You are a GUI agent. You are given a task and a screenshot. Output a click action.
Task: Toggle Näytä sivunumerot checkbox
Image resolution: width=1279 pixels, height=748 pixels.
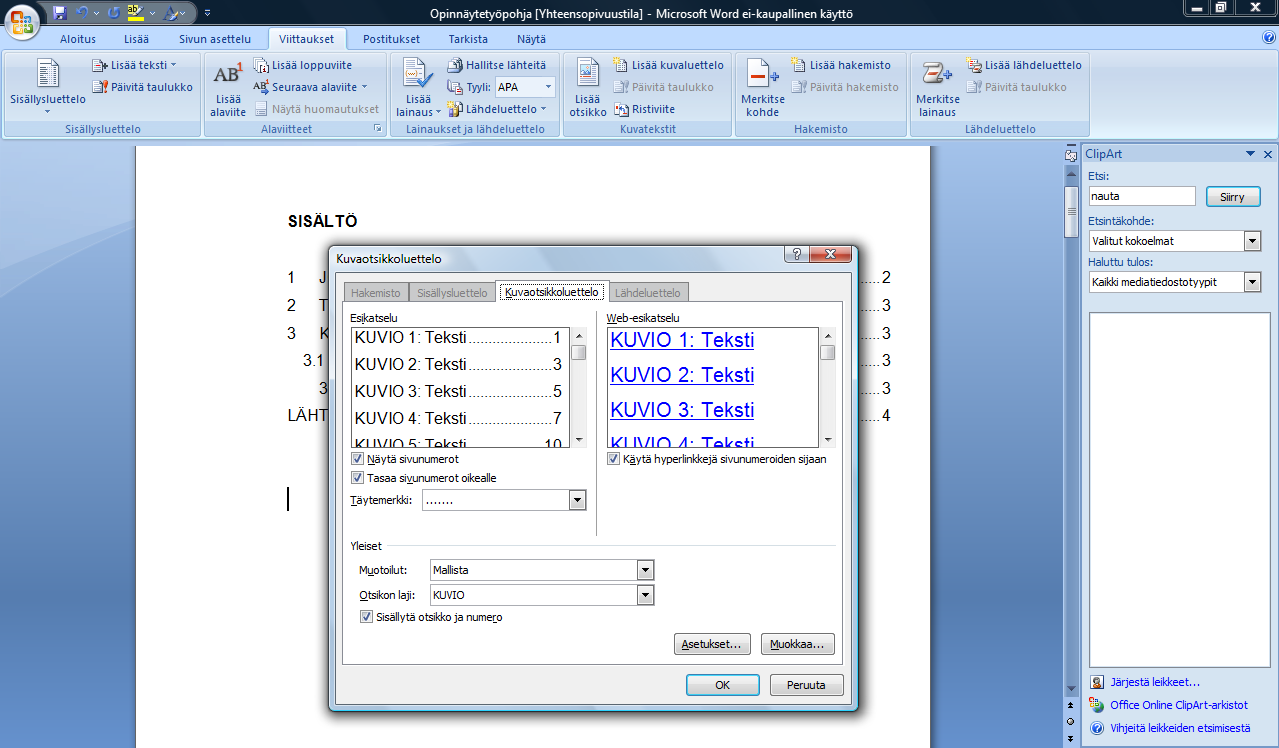pyautogui.click(x=358, y=459)
